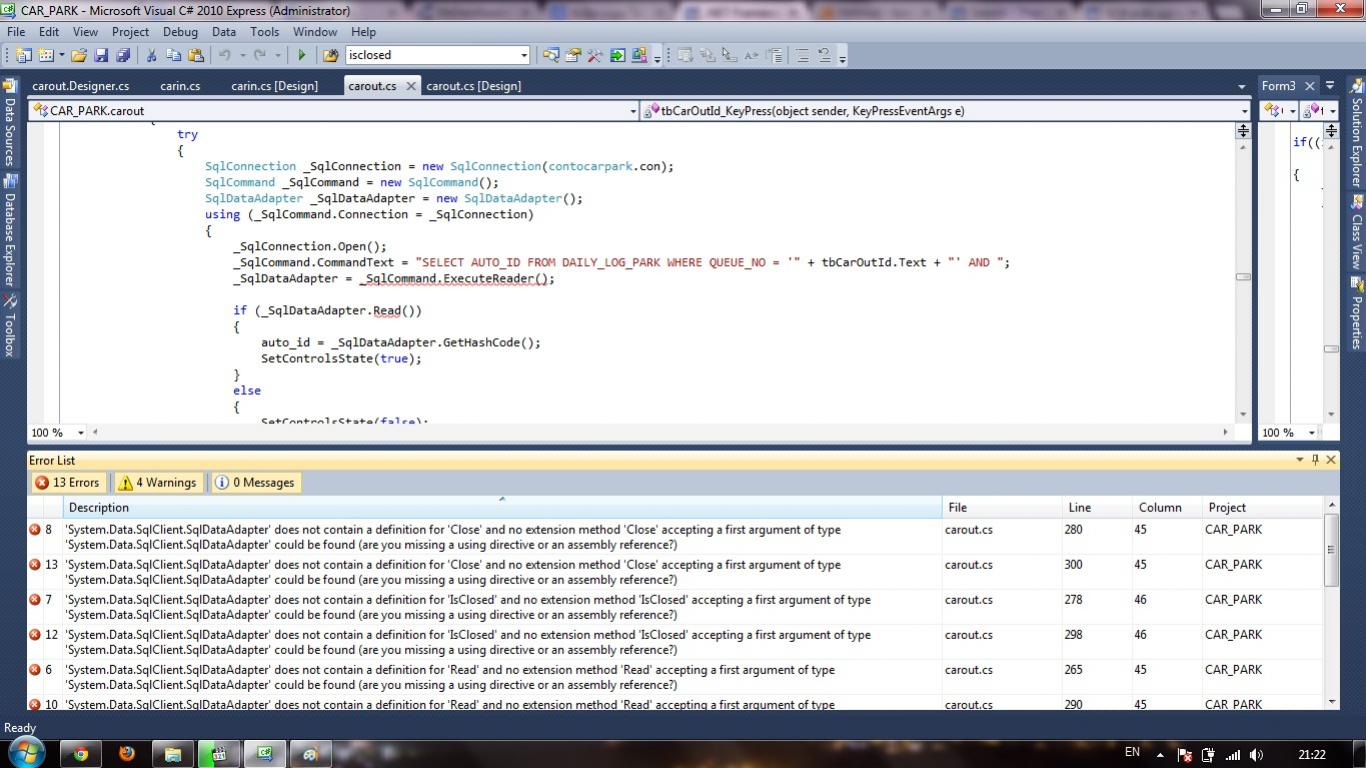The height and width of the screenshot is (768, 1366).
Task: Open the Add New Item dropdown arrow
Action: click(61, 55)
